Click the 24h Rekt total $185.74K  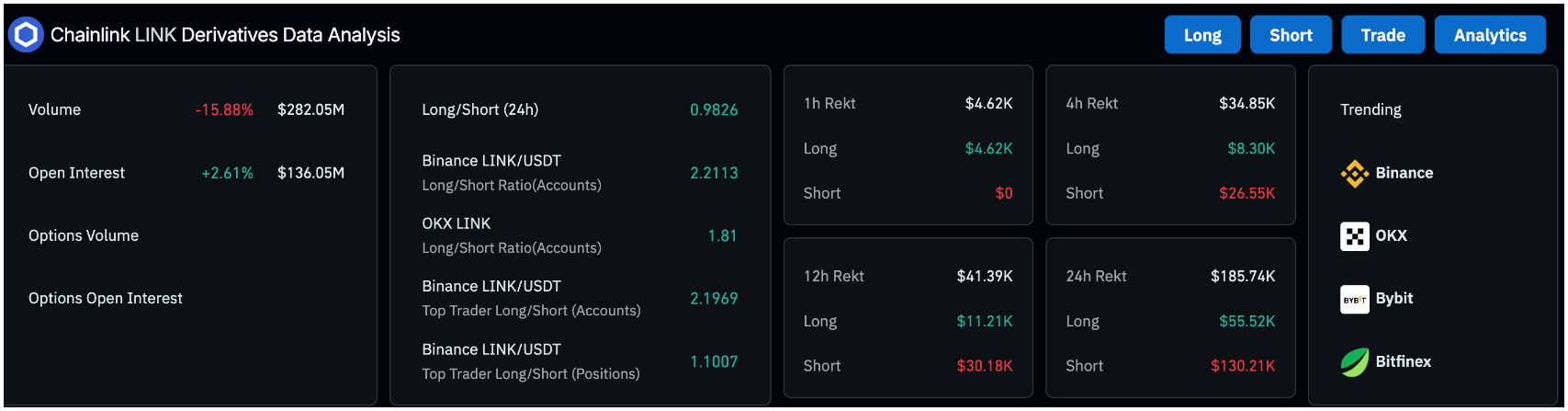(x=1243, y=276)
